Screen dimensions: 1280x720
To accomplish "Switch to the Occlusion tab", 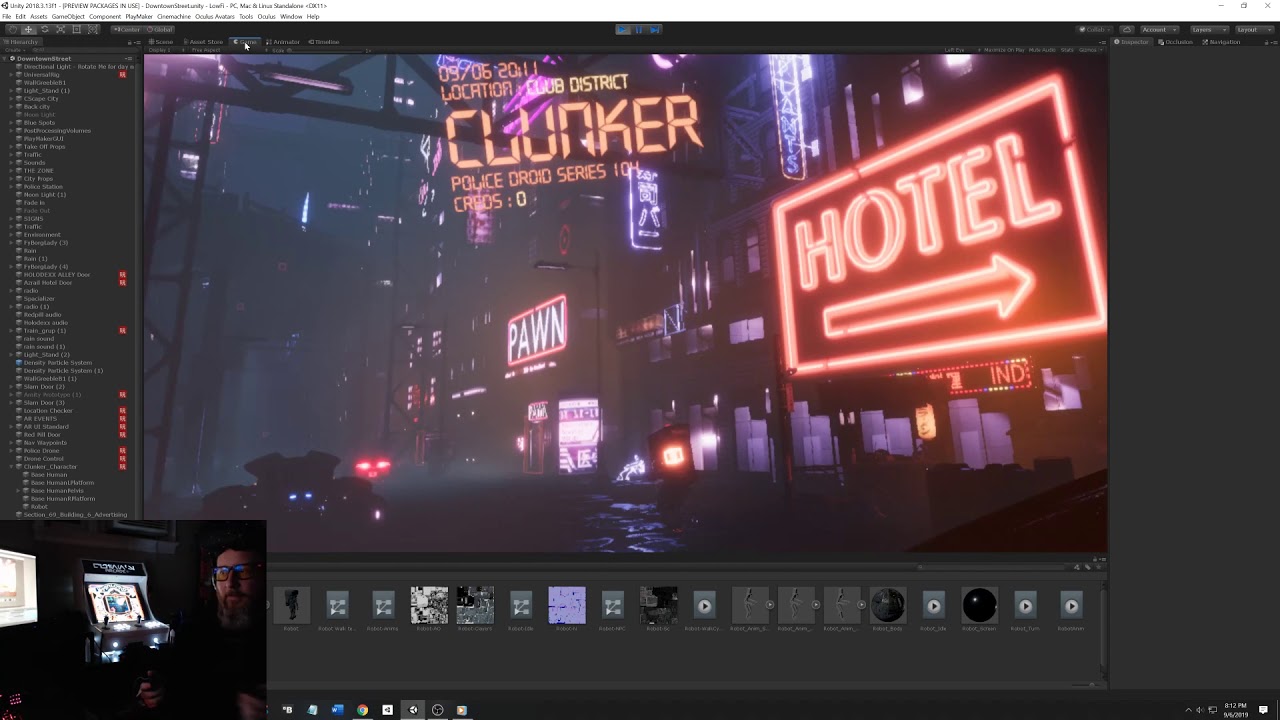I will (1176, 42).
